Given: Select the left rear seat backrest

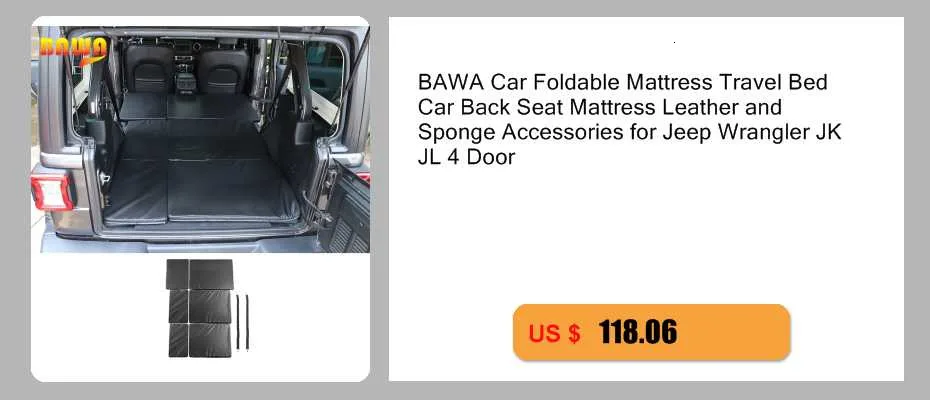Looking at the screenshot, I should [x=146, y=69].
